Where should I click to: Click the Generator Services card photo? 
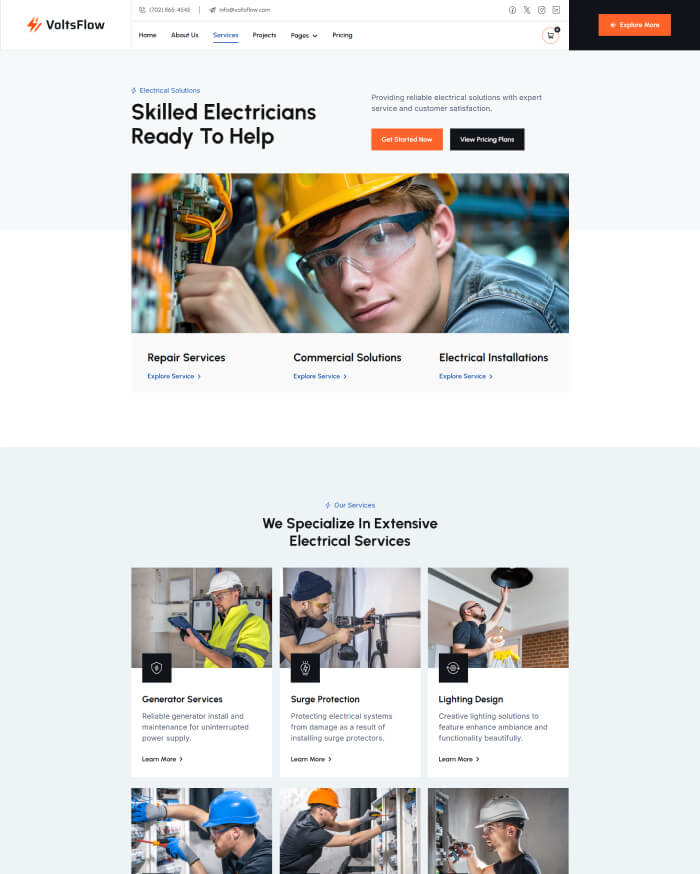[201, 618]
